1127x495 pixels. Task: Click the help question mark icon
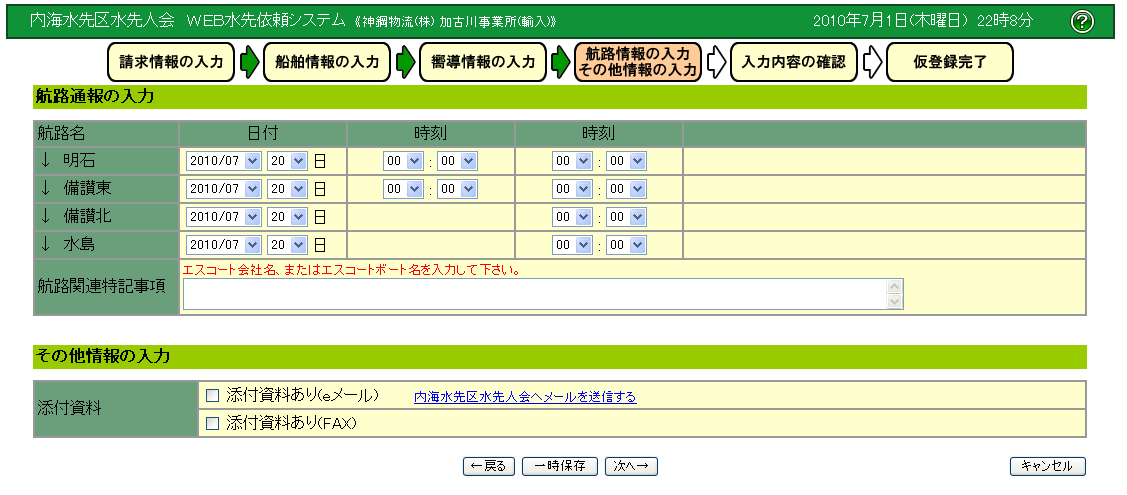(x=1081, y=22)
